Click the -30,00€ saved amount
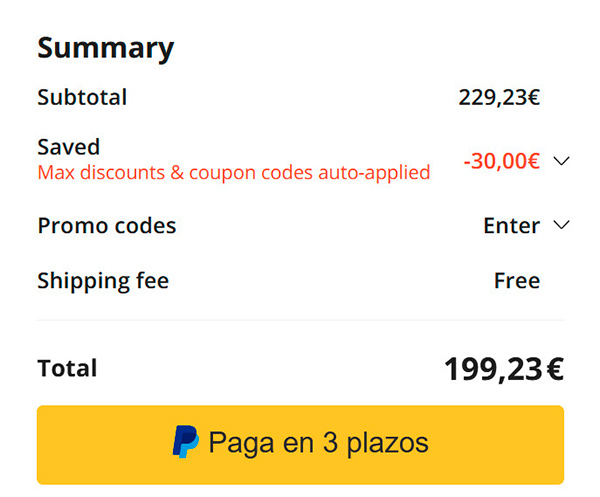This screenshot has width=600, height=497. 501,161
